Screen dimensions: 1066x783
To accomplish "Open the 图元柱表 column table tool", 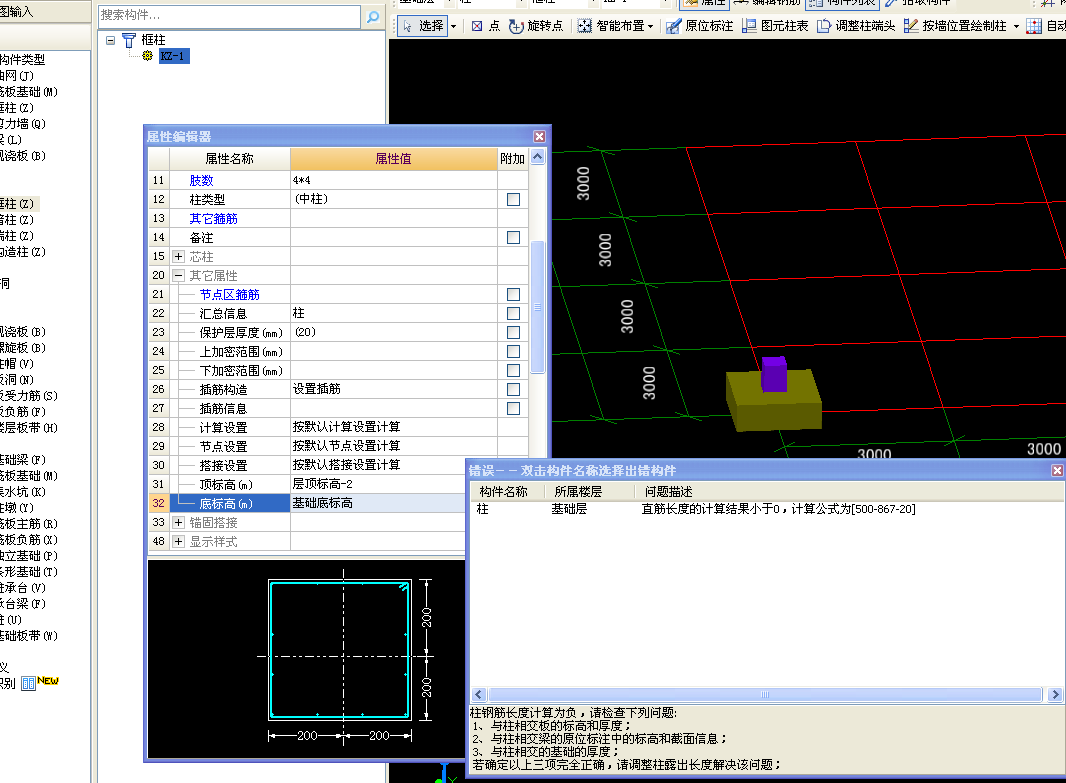I will [775, 26].
